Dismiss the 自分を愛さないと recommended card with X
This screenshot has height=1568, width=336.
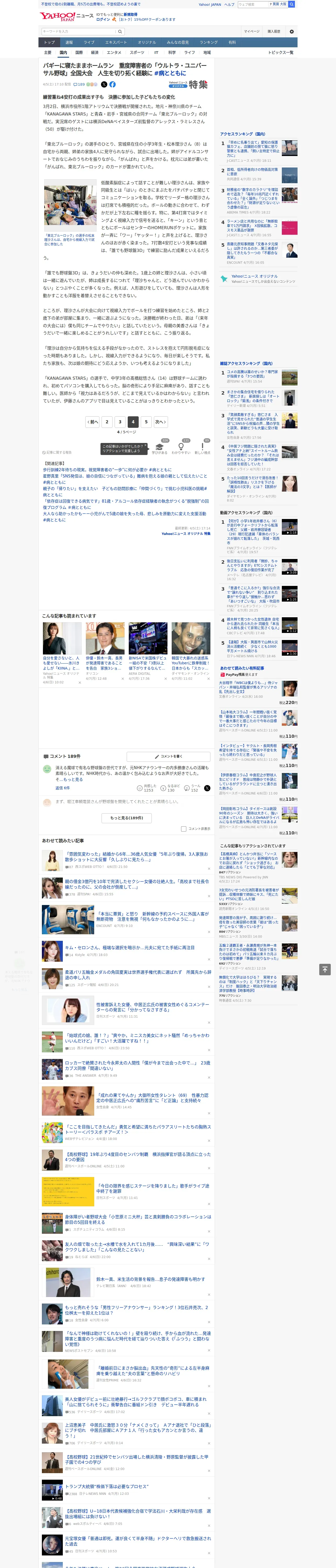(x=79, y=683)
